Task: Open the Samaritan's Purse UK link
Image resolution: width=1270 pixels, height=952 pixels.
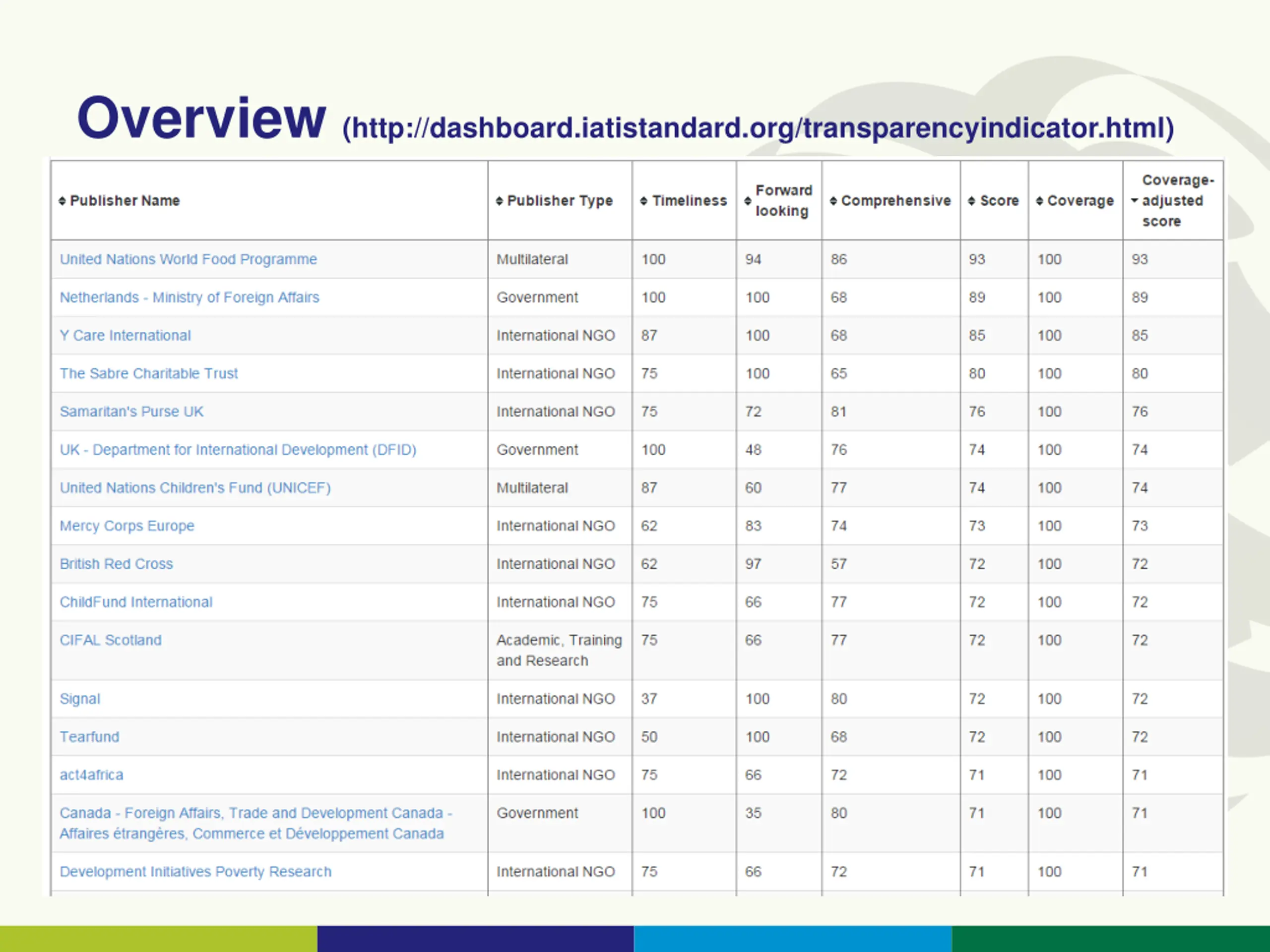Action: pyautogui.click(x=131, y=412)
